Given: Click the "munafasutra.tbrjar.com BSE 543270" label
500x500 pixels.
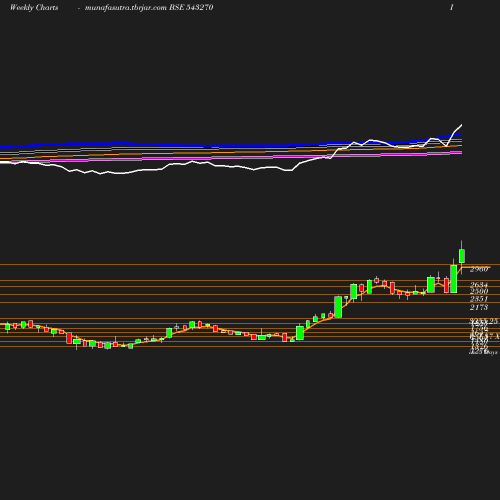Looking at the screenshot, I should 149,8.
